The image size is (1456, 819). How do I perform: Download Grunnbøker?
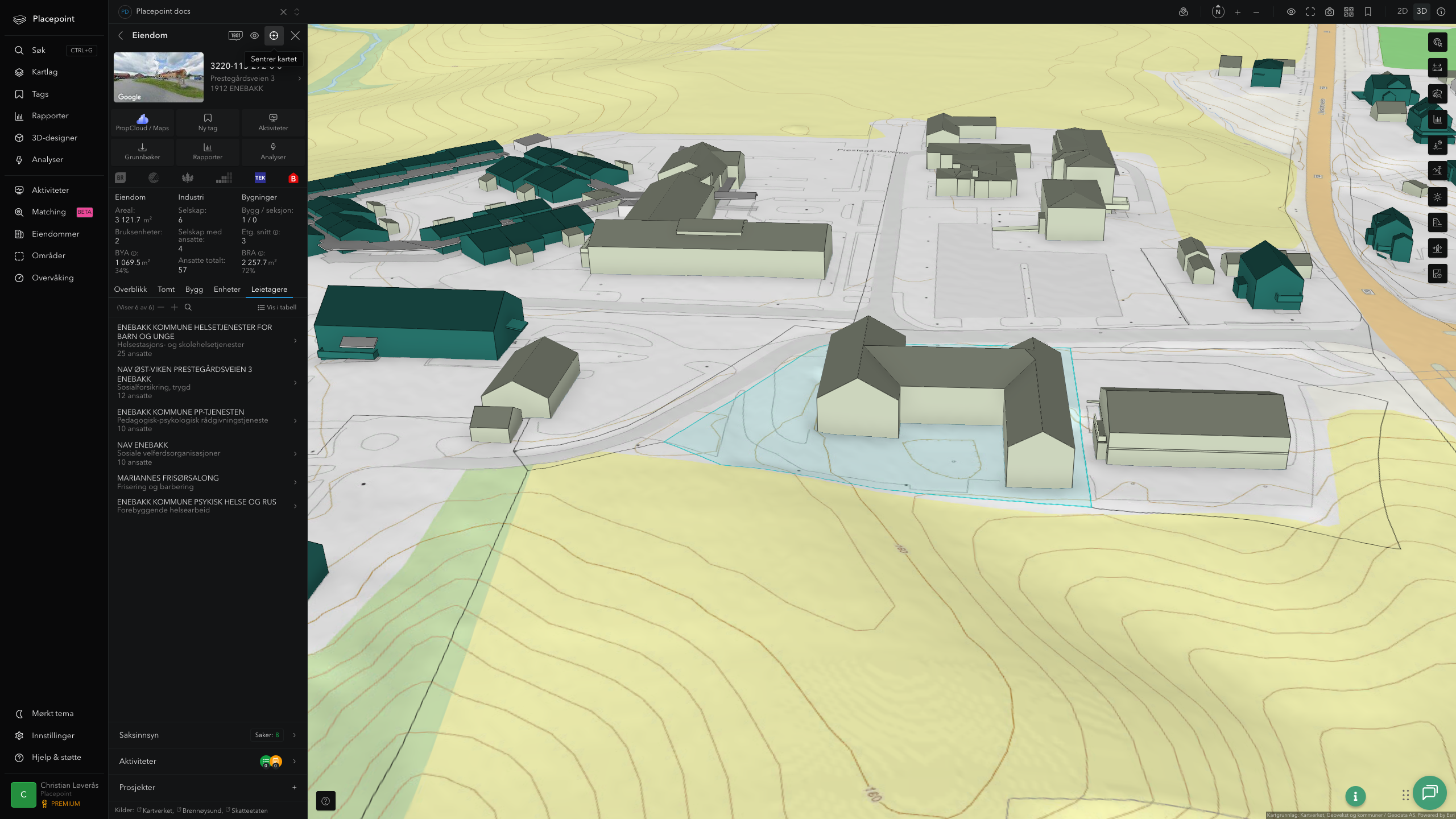click(142, 151)
